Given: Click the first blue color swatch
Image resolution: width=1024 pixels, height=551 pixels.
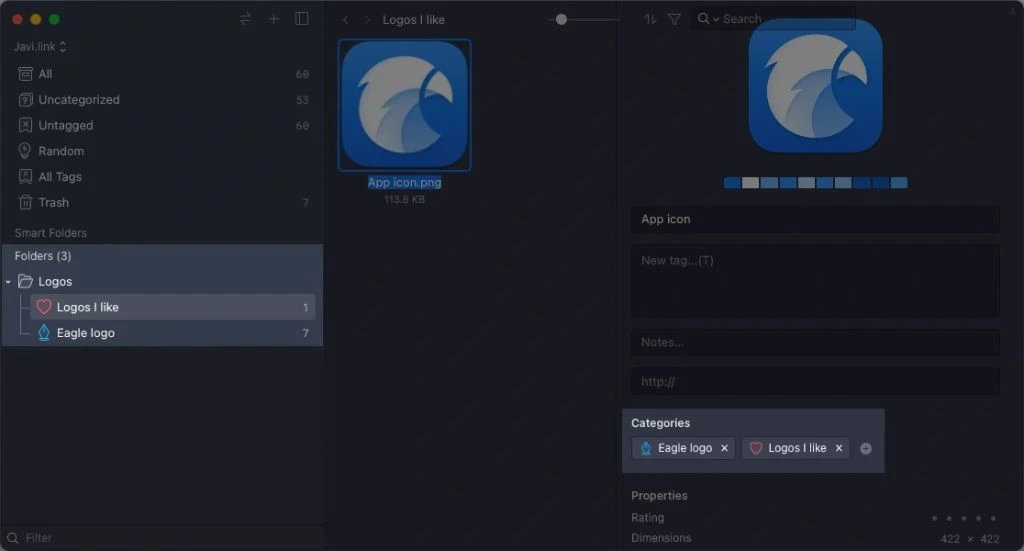Looking at the screenshot, I should click(732, 183).
